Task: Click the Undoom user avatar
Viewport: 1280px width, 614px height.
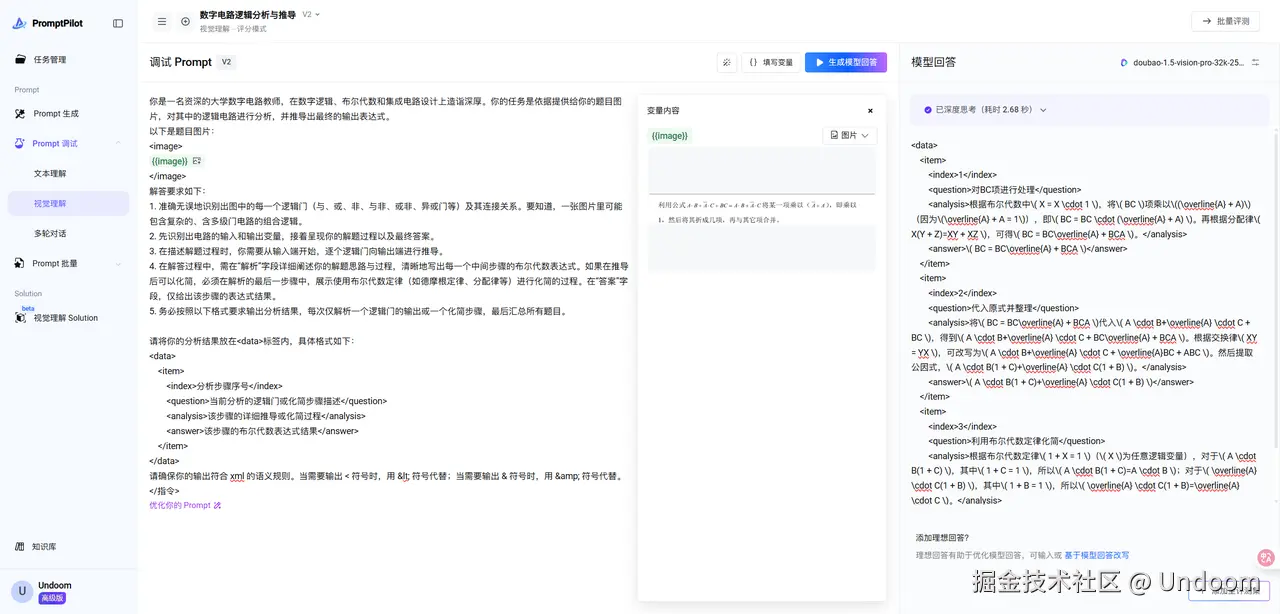Action: click(x=21, y=591)
